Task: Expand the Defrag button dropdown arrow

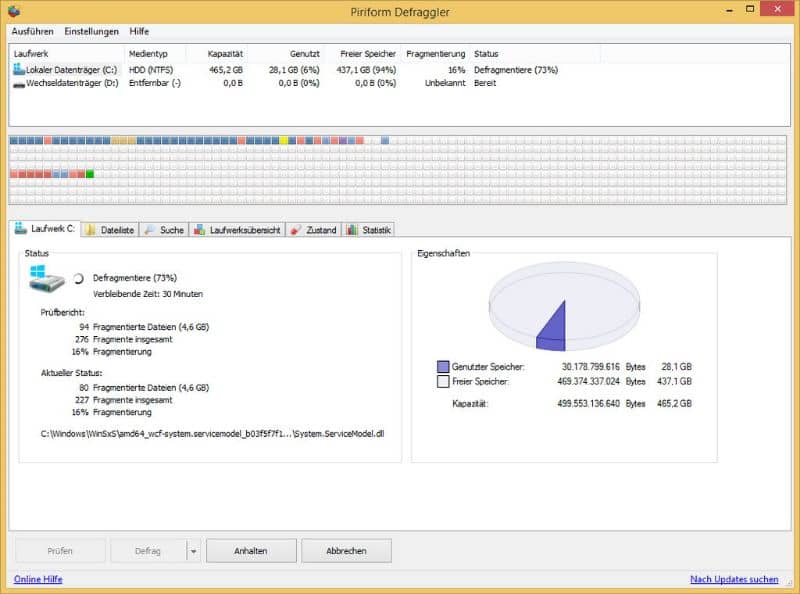Action: (193, 551)
